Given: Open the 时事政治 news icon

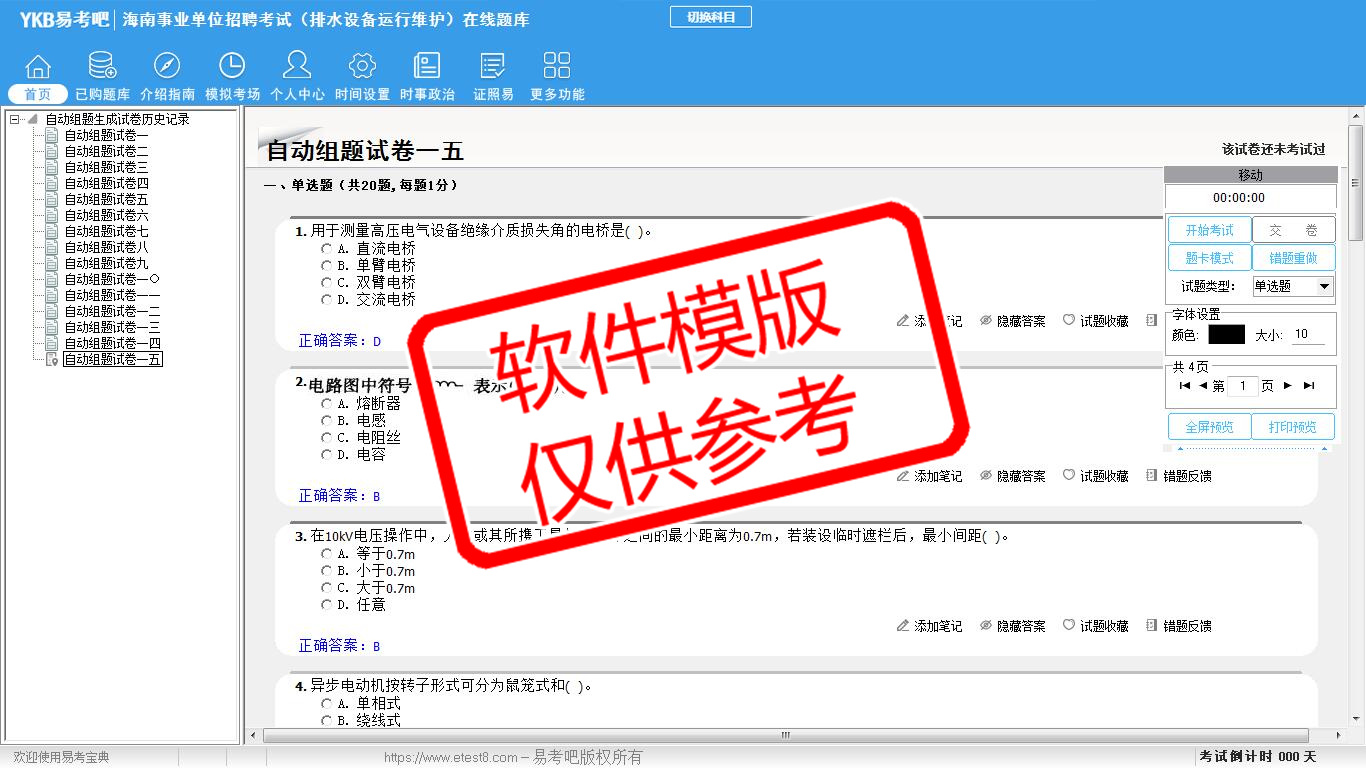Looking at the screenshot, I should click(427, 66).
